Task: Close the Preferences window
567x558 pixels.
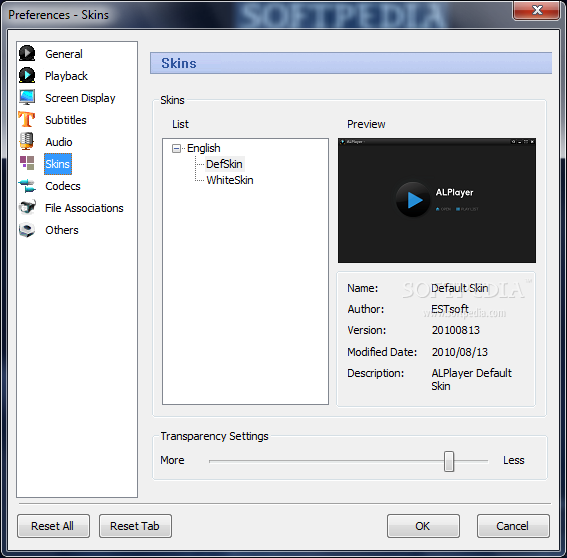Action: (537, 10)
